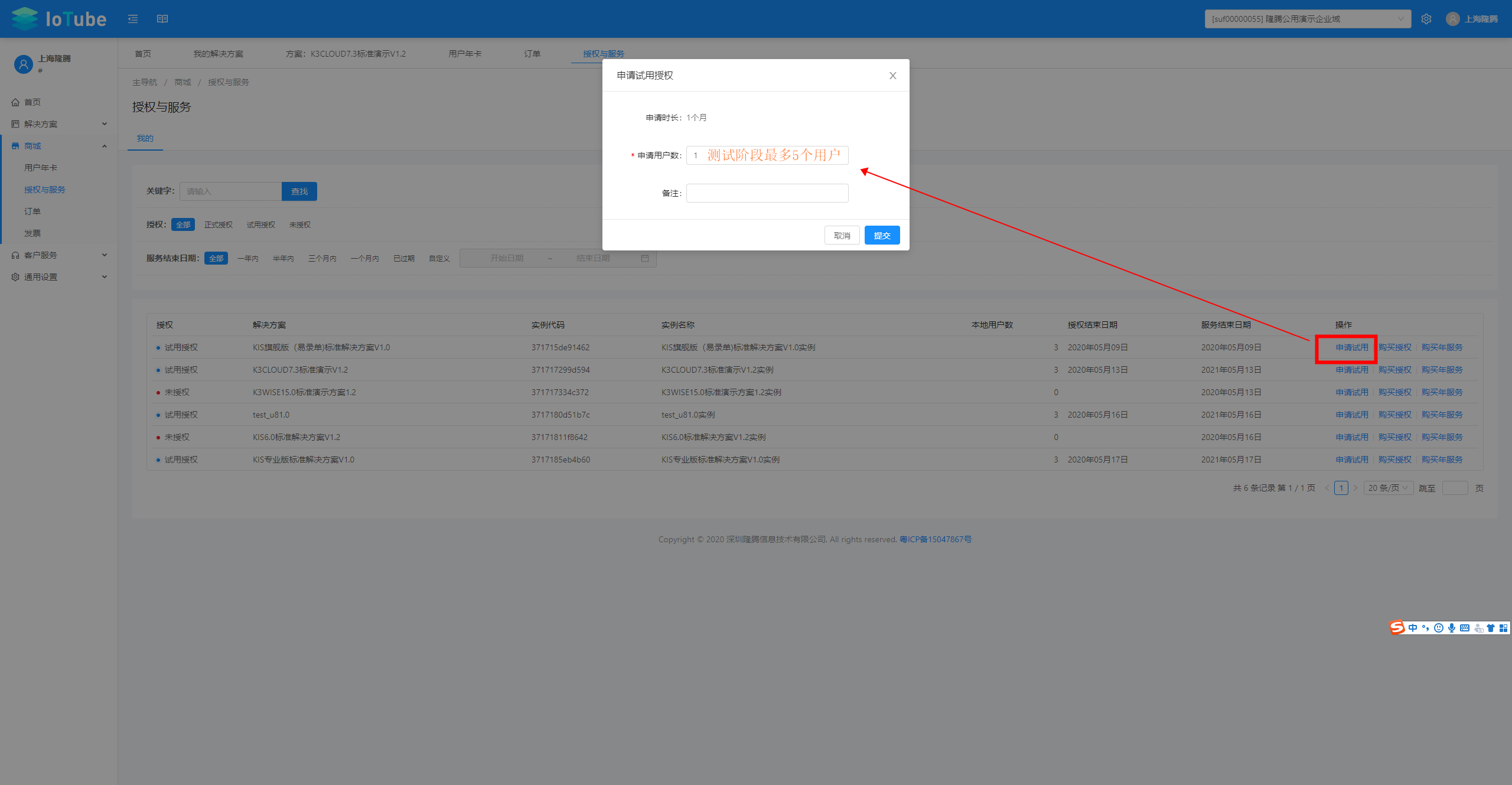Click the Sogou input method S icon
Viewport: 1512px width, 785px height.
pyautogui.click(x=1397, y=627)
